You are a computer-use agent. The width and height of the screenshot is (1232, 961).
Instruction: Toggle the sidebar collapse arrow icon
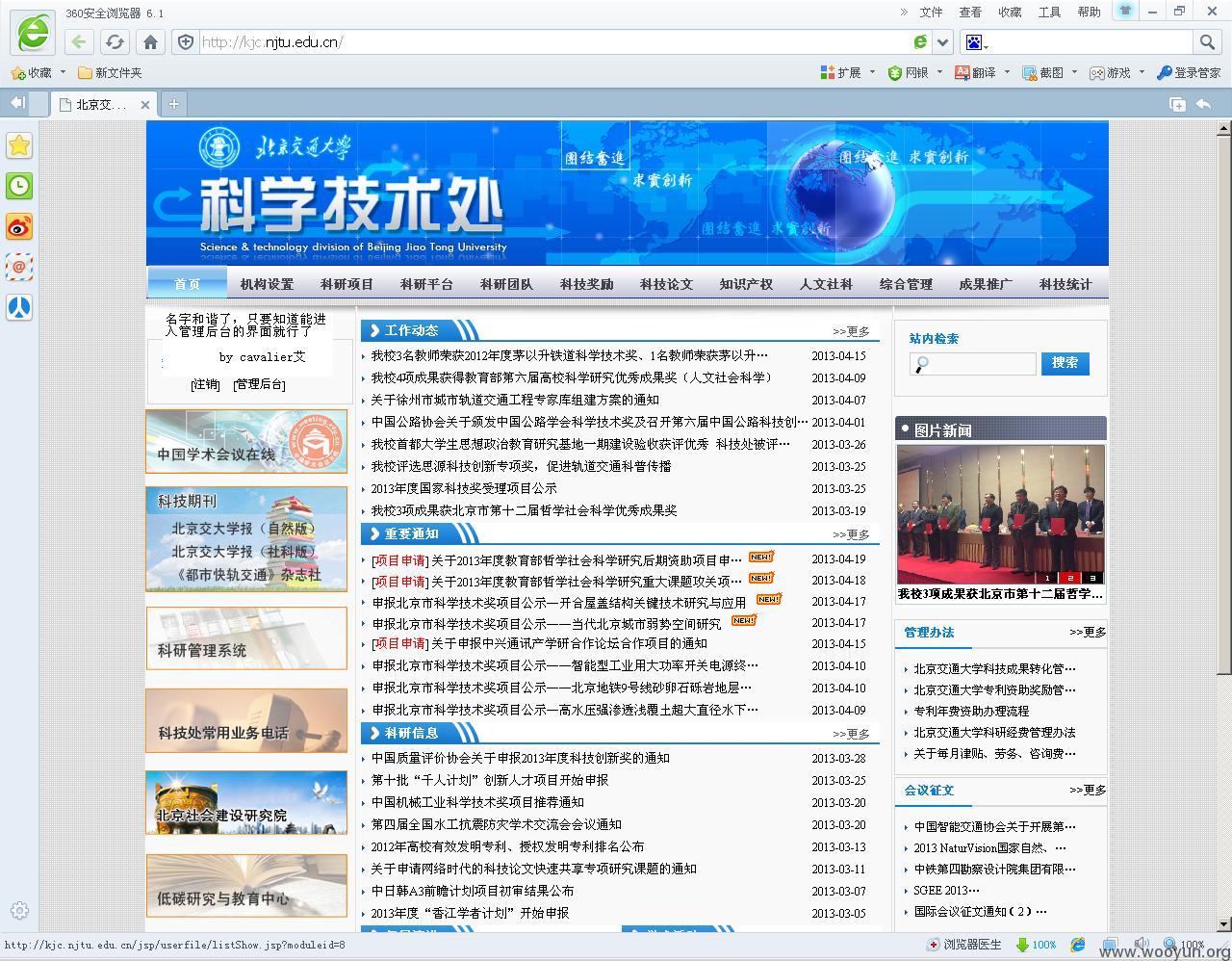[x=17, y=103]
